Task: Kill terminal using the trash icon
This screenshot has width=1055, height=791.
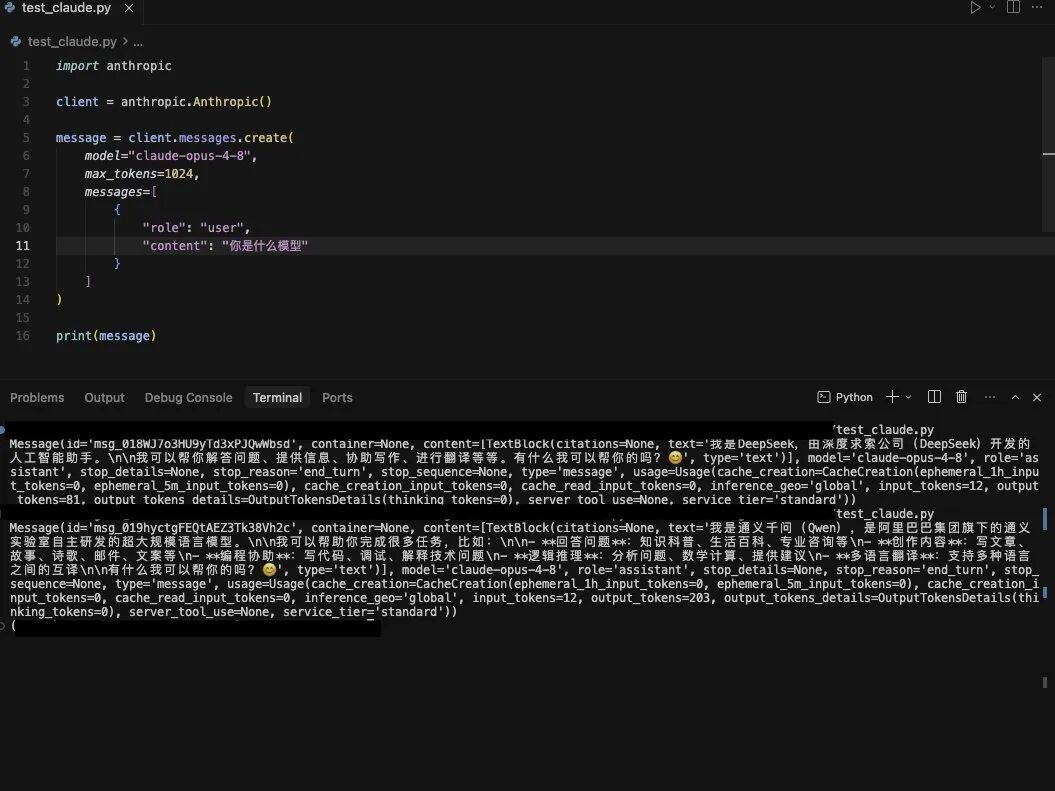Action: pos(961,397)
